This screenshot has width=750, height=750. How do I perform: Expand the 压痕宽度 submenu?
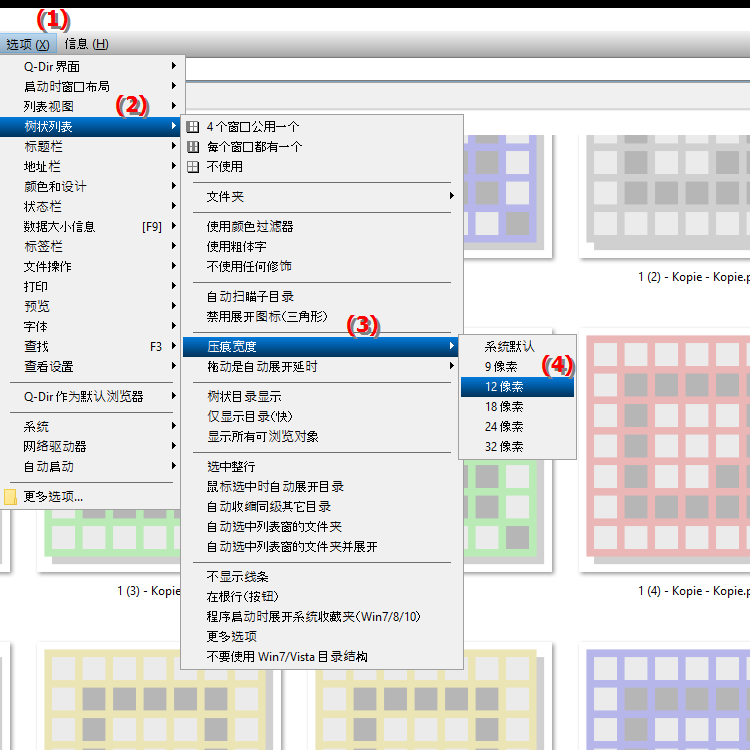point(321,347)
